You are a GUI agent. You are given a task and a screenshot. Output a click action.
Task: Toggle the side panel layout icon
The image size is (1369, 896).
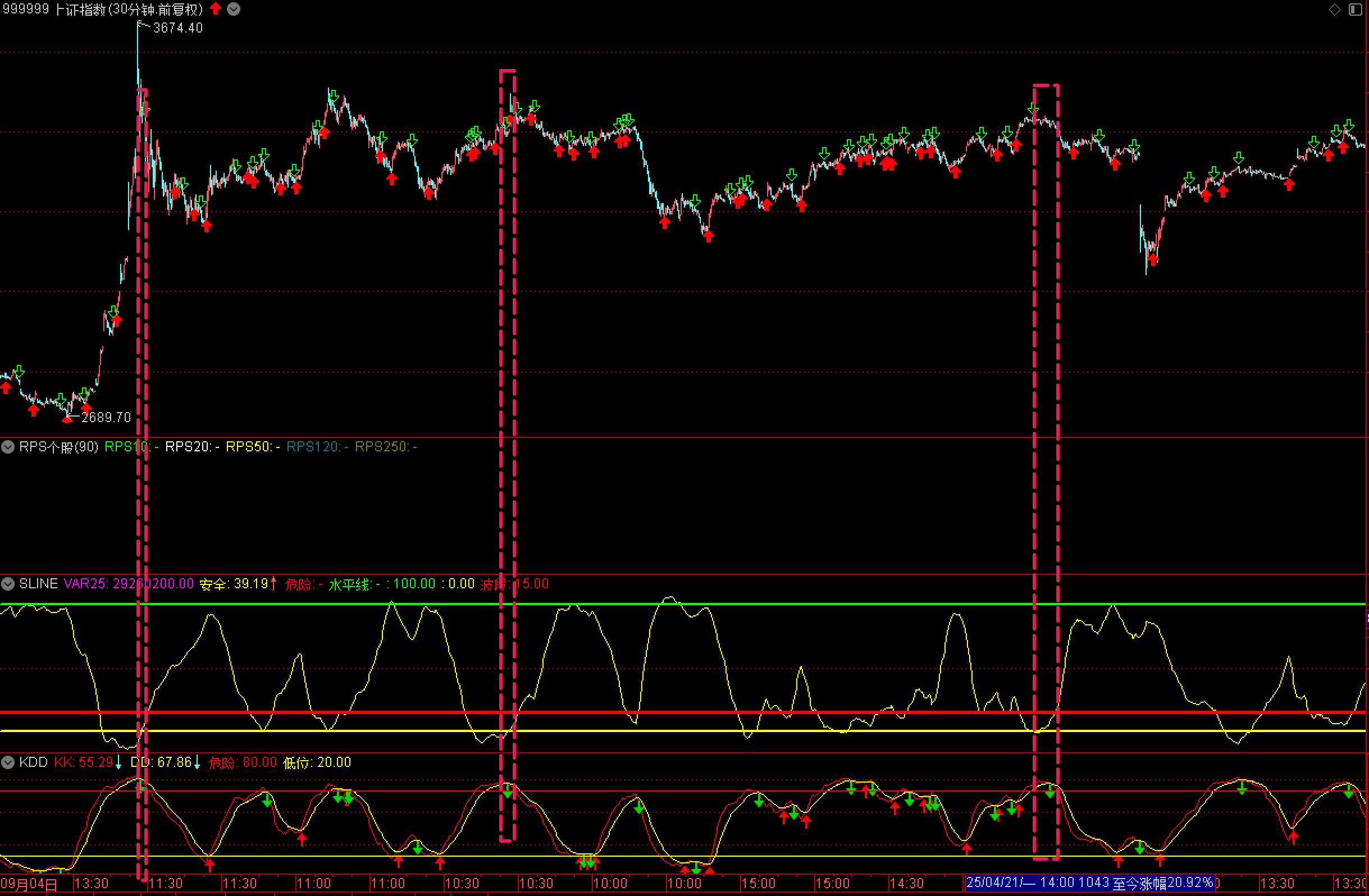click(x=1355, y=9)
